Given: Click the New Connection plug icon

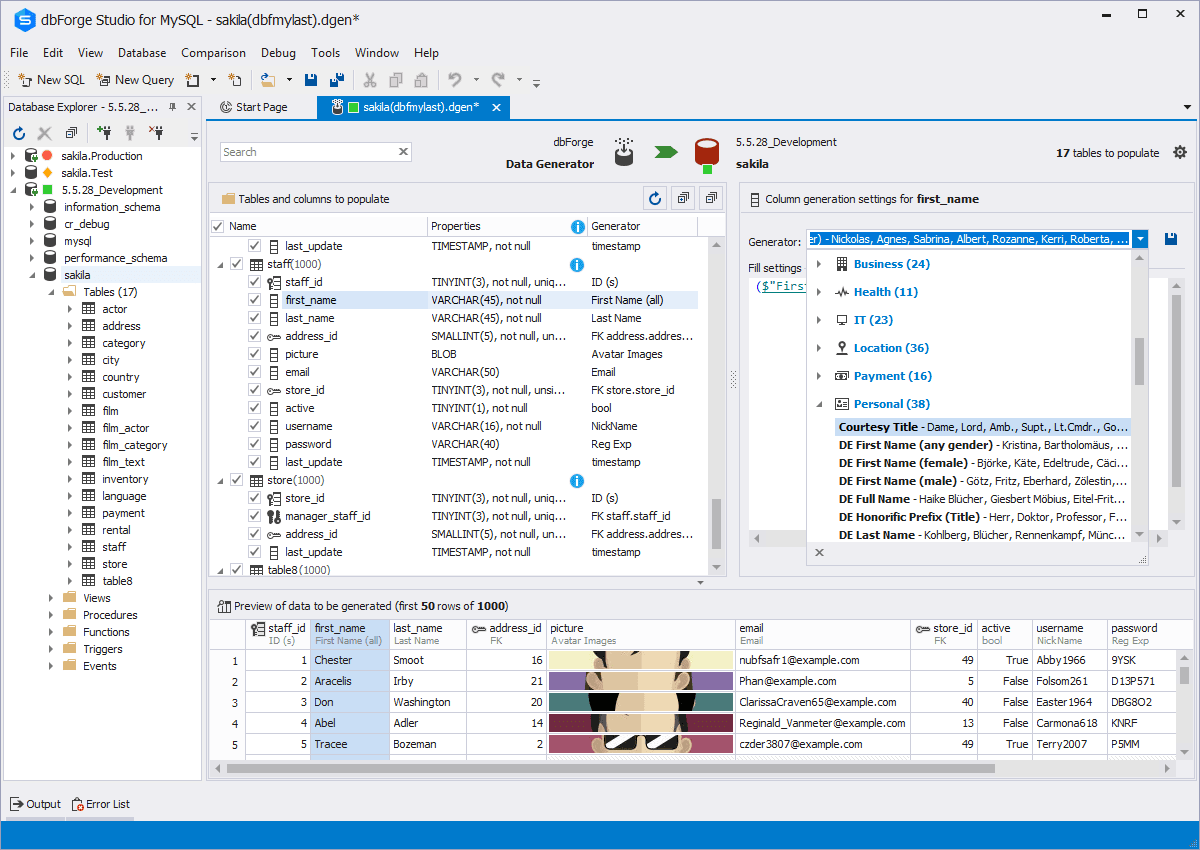Looking at the screenshot, I should point(104,133).
